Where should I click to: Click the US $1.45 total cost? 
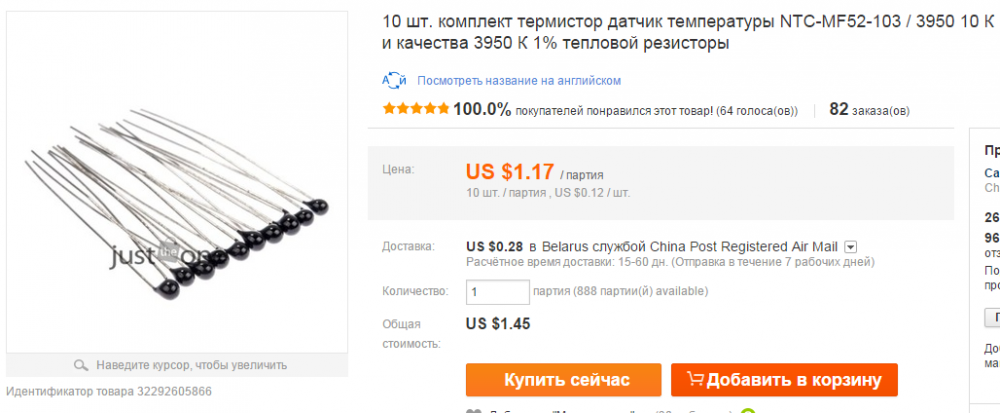498,323
